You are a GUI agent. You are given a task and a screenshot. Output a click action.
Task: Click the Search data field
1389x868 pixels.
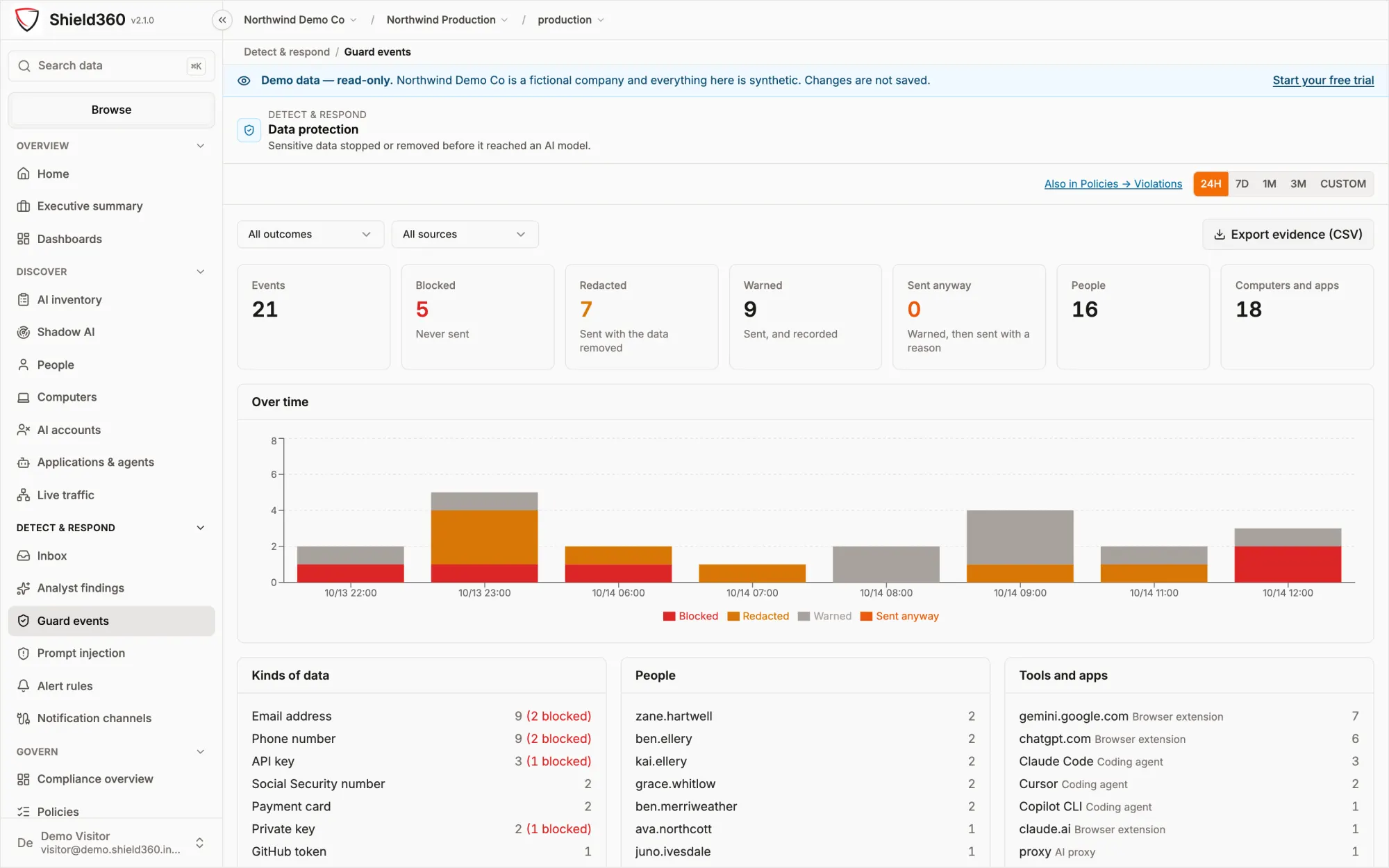(111, 66)
